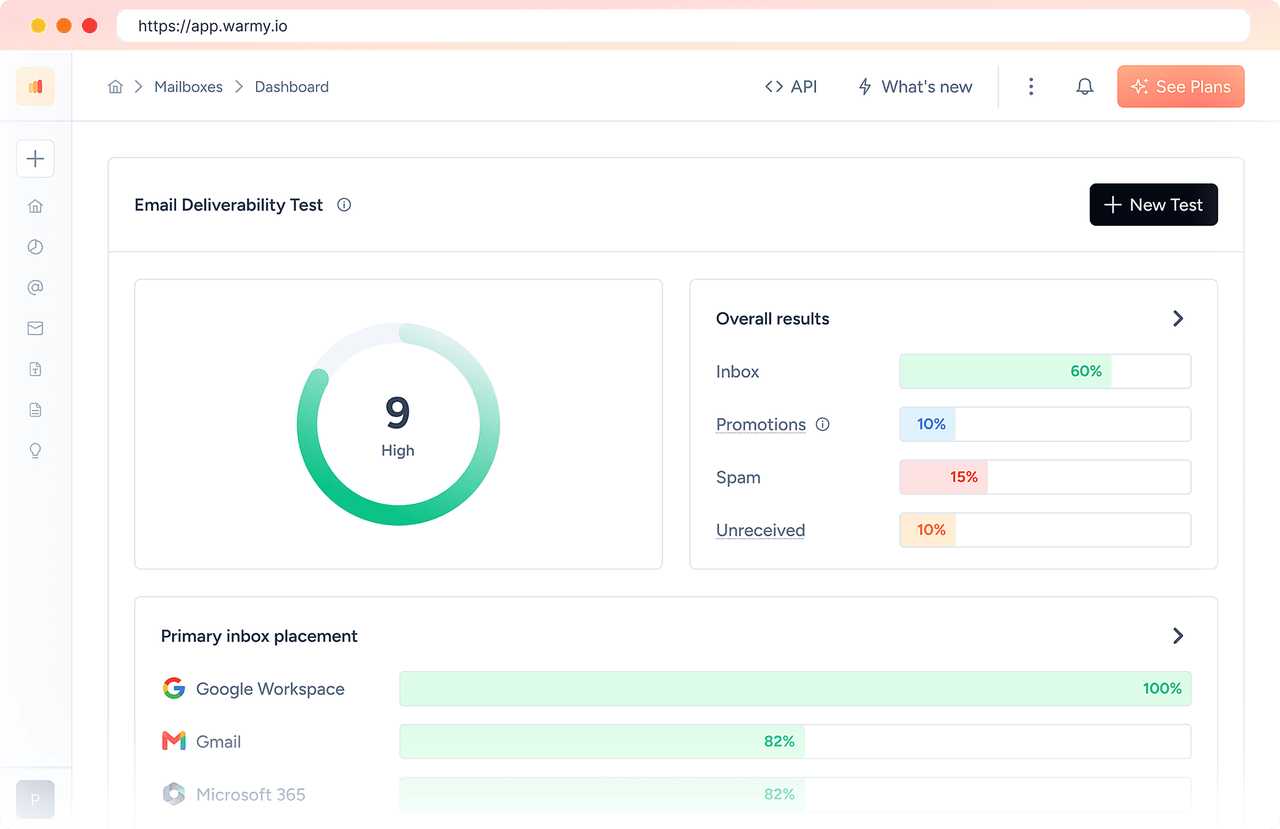This screenshot has height=829, width=1280.
Task: Open the document upload sidebar icon
Action: [35, 369]
